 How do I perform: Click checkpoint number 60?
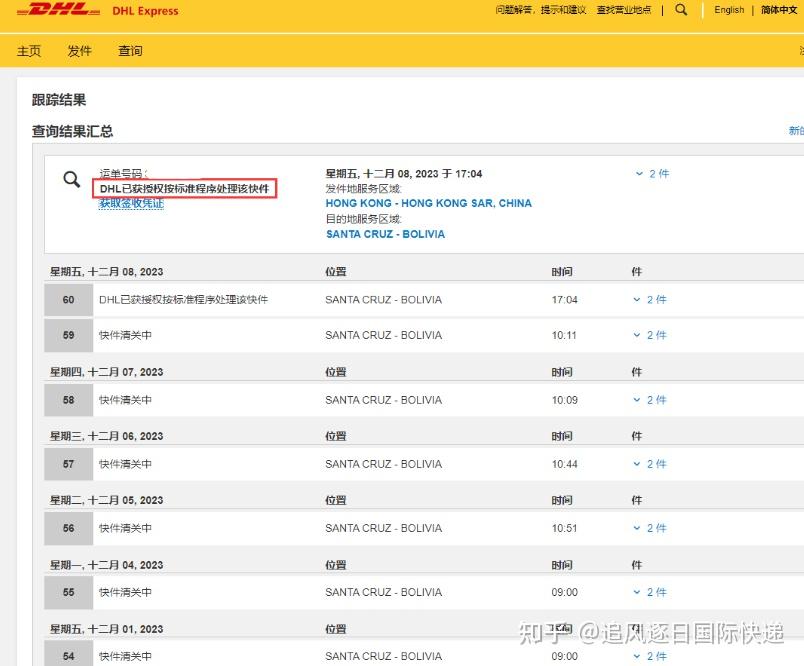[x=69, y=300]
